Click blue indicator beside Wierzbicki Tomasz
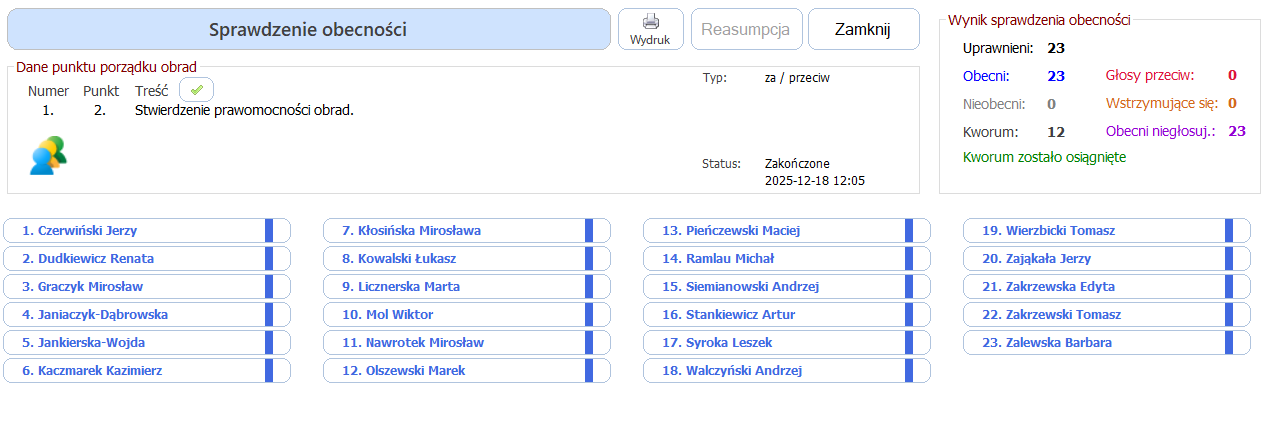The width and height of the screenshot is (1286, 425). coord(1229,231)
